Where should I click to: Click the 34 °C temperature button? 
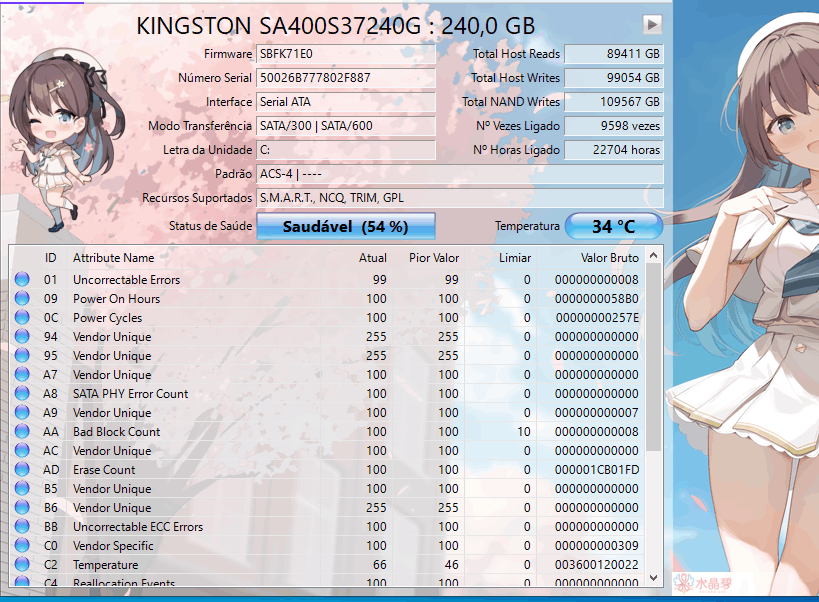pyautogui.click(x=614, y=226)
